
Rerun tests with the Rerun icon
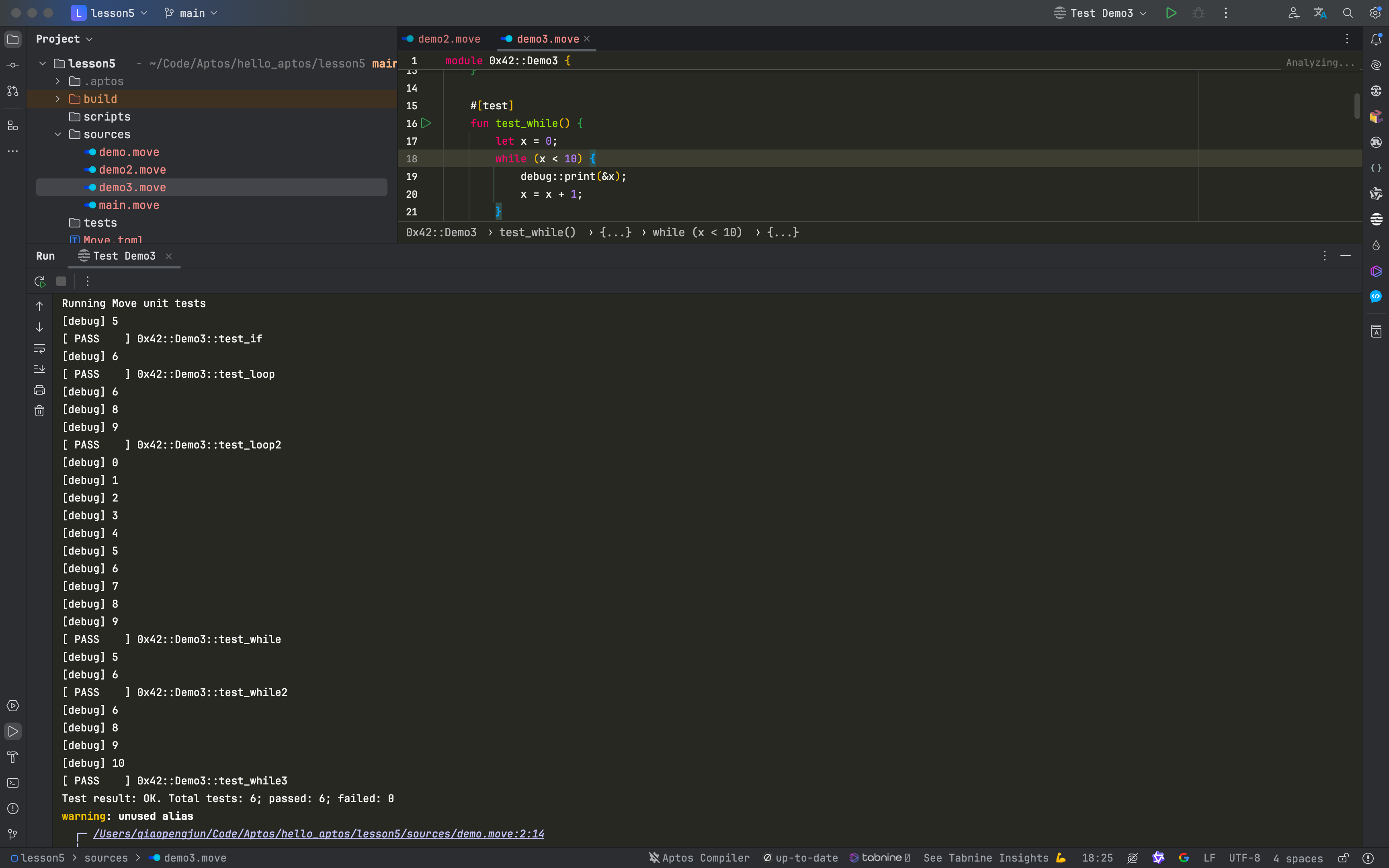[40, 281]
